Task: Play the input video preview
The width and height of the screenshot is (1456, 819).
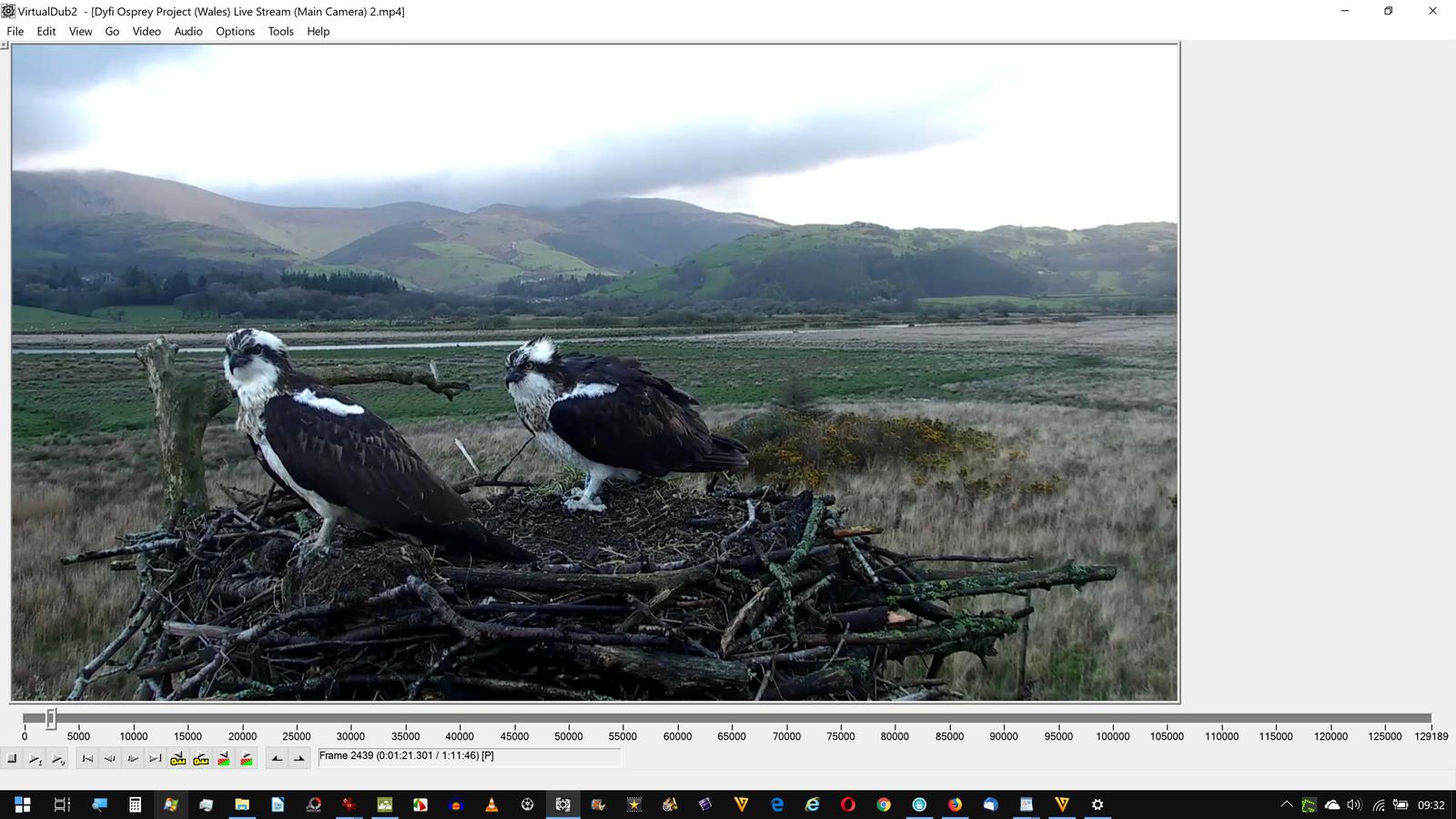Action: (x=35, y=758)
